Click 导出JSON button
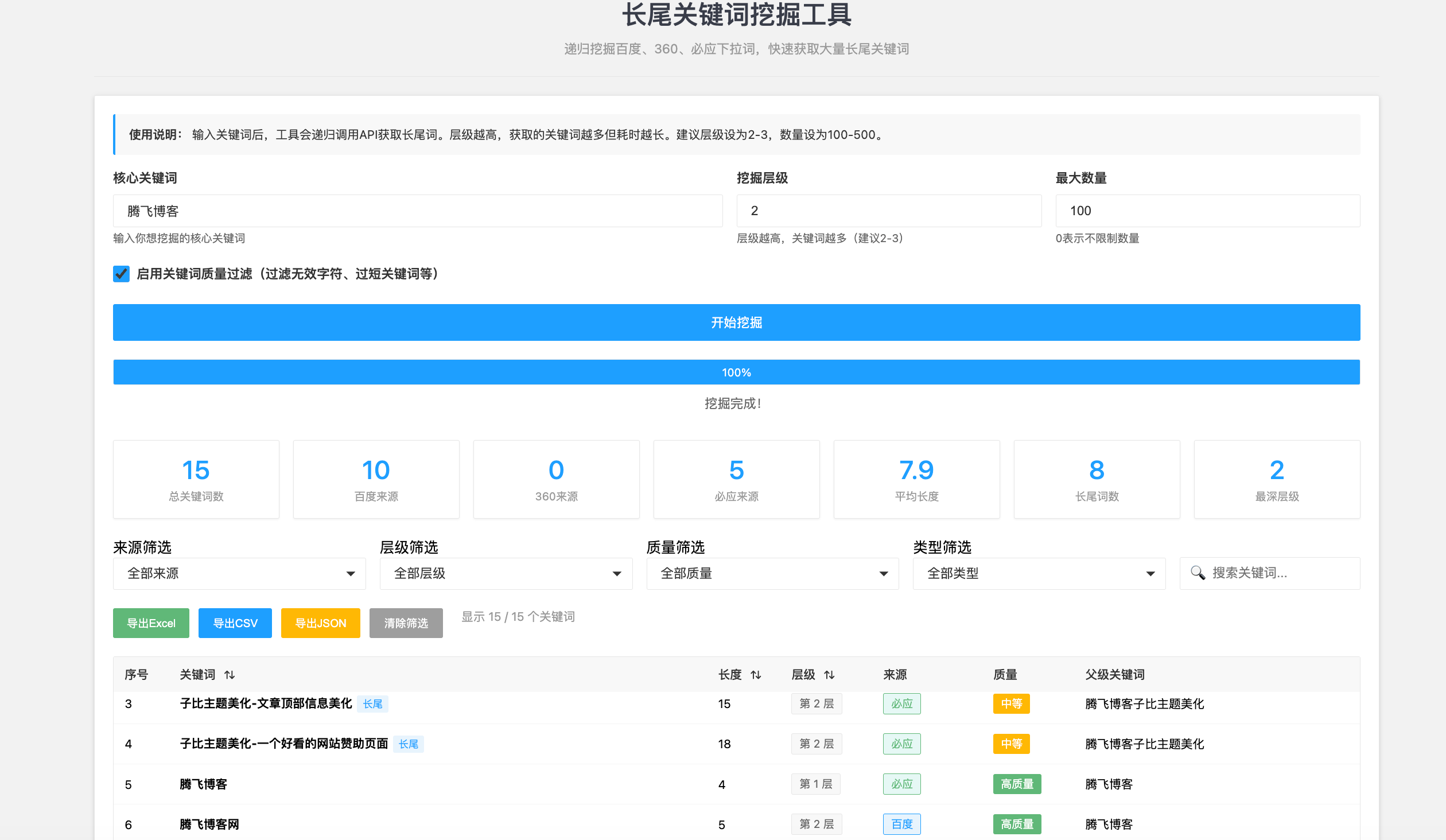 (321, 623)
